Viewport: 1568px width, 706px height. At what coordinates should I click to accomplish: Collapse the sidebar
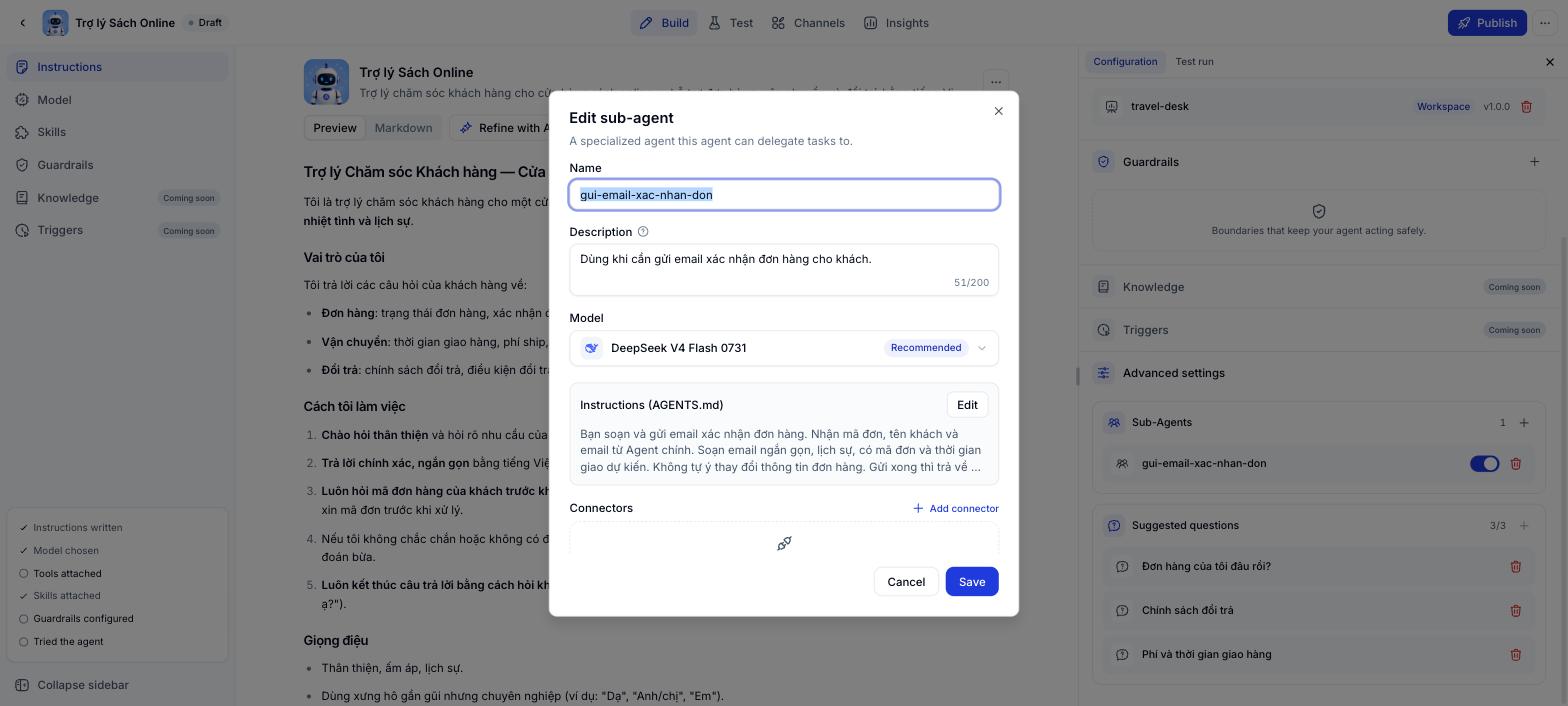pos(83,685)
